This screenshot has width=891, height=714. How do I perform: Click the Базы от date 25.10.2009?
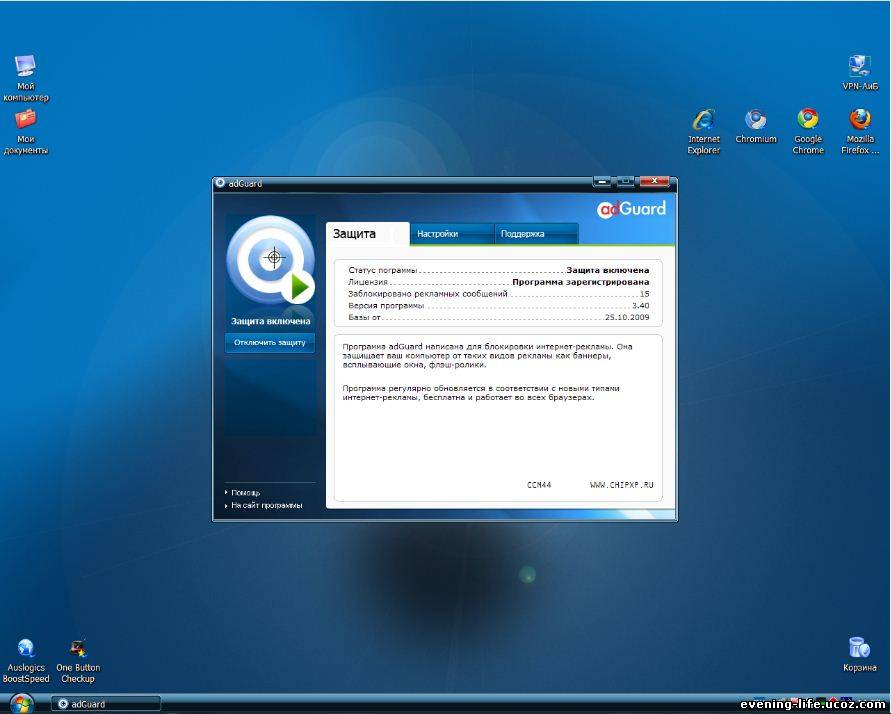point(627,318)
